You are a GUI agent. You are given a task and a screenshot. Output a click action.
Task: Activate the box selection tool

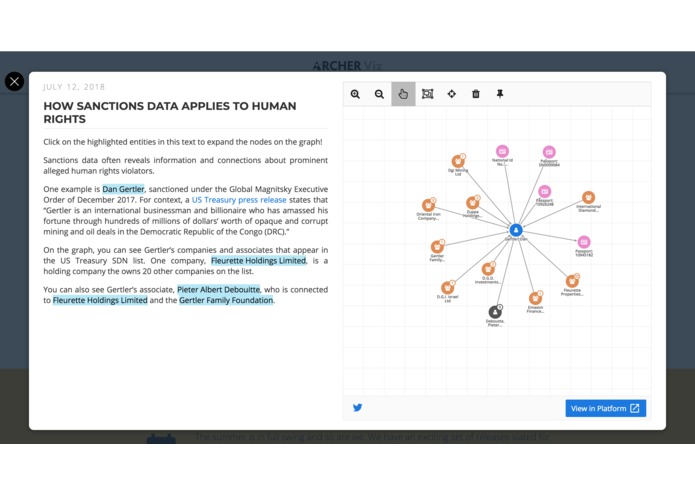click(x=427, y=94)
